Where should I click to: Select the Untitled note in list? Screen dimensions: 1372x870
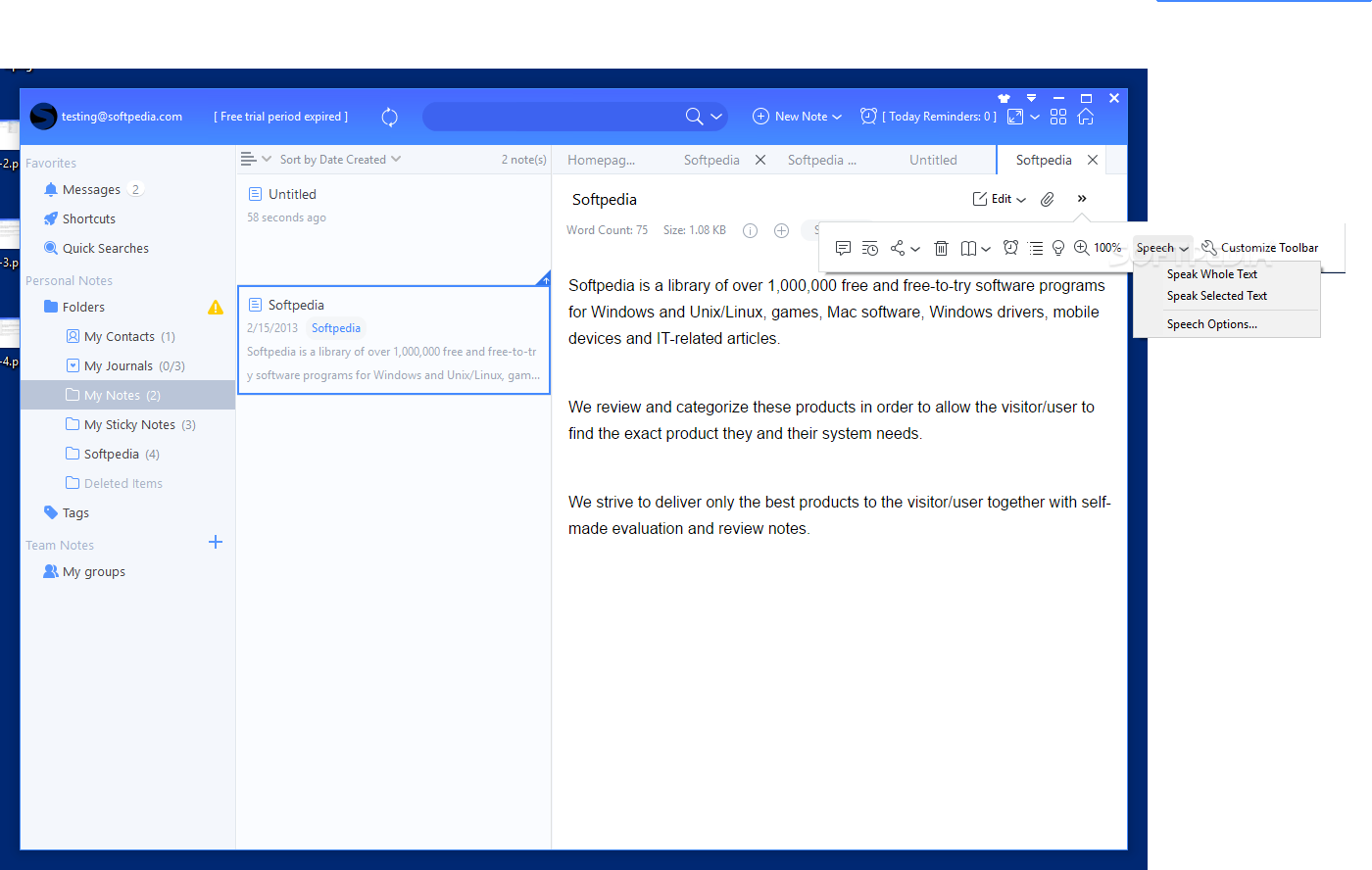(x=394, y=206)
